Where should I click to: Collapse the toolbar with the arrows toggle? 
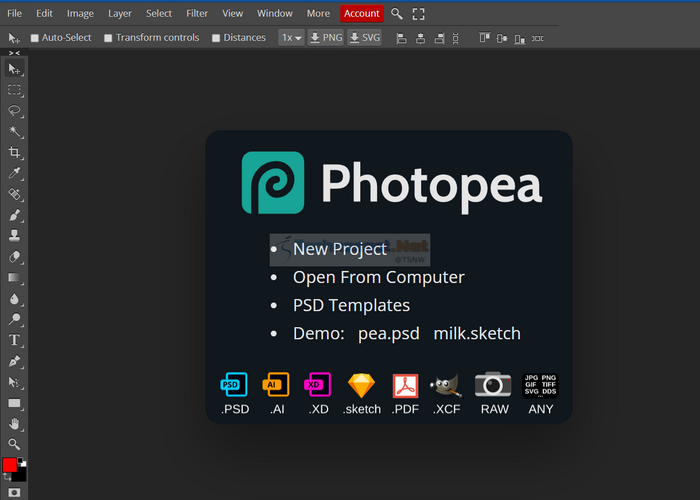pos(14,53)
